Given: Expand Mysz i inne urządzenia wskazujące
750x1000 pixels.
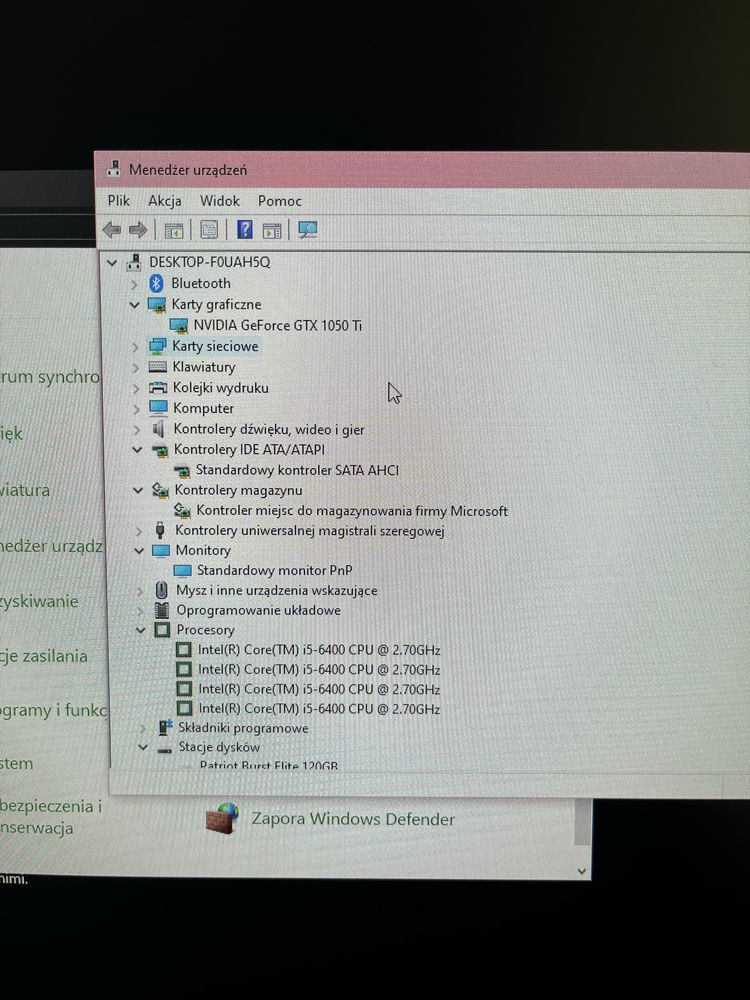Looking at the screenshot, I should coord(140,591).
